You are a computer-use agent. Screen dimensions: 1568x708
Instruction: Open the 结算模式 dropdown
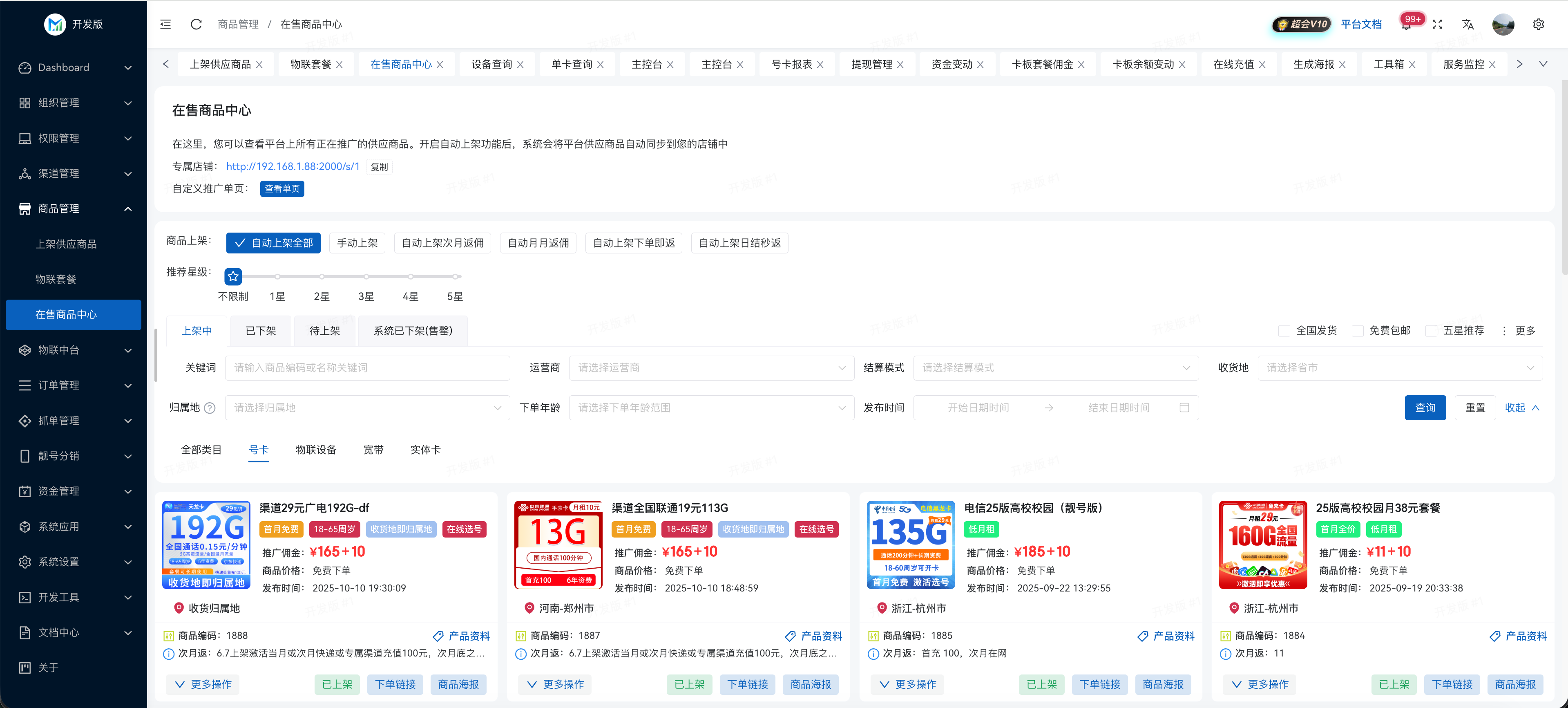(1055, 368)
